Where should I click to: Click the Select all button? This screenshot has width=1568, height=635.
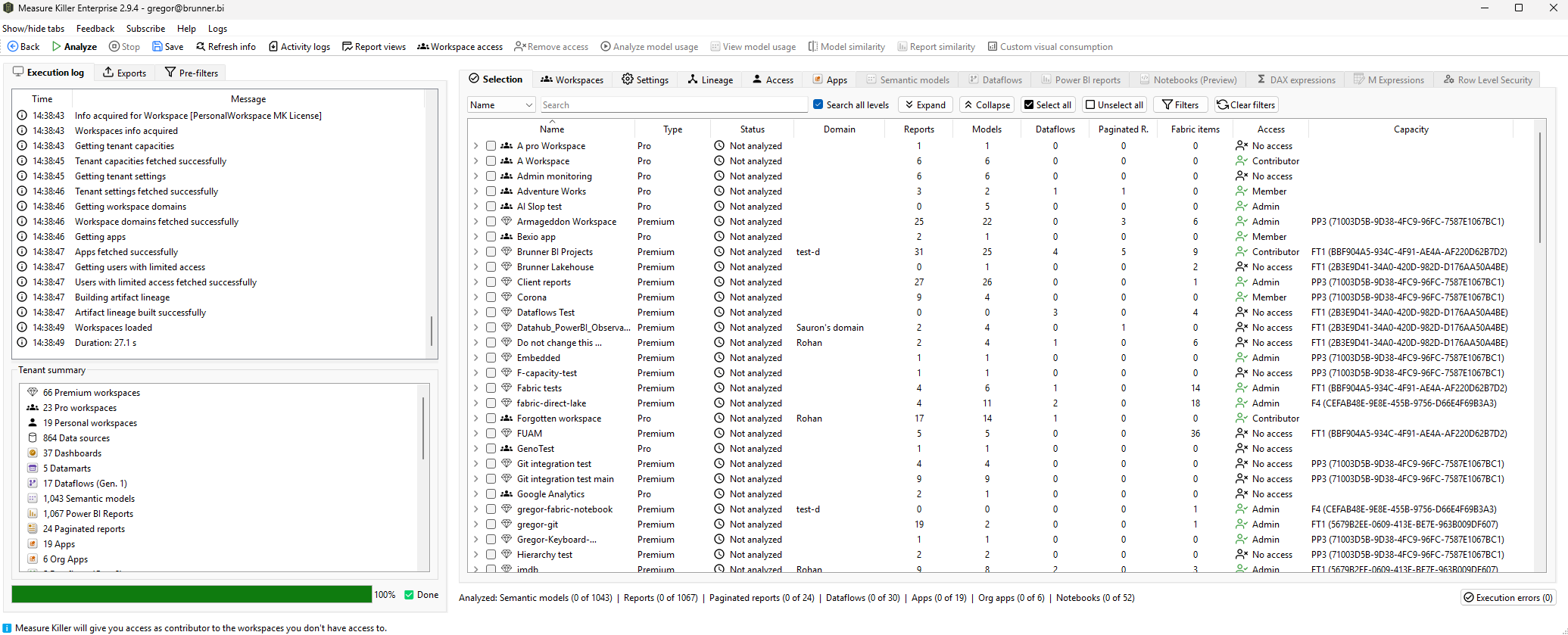point(1048,104)
